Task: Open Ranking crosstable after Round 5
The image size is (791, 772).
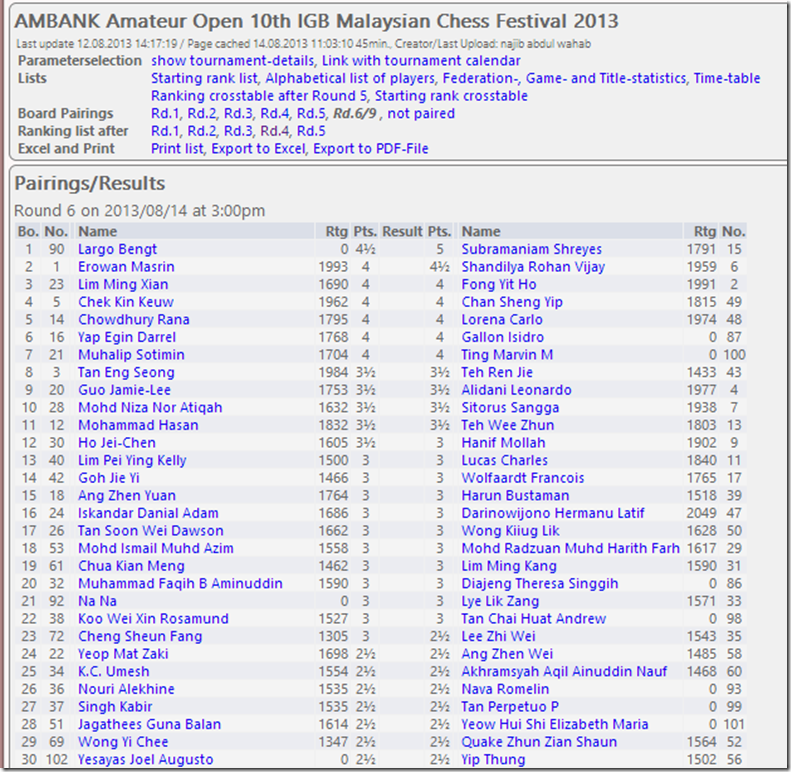Action: (x=259, y=96)
